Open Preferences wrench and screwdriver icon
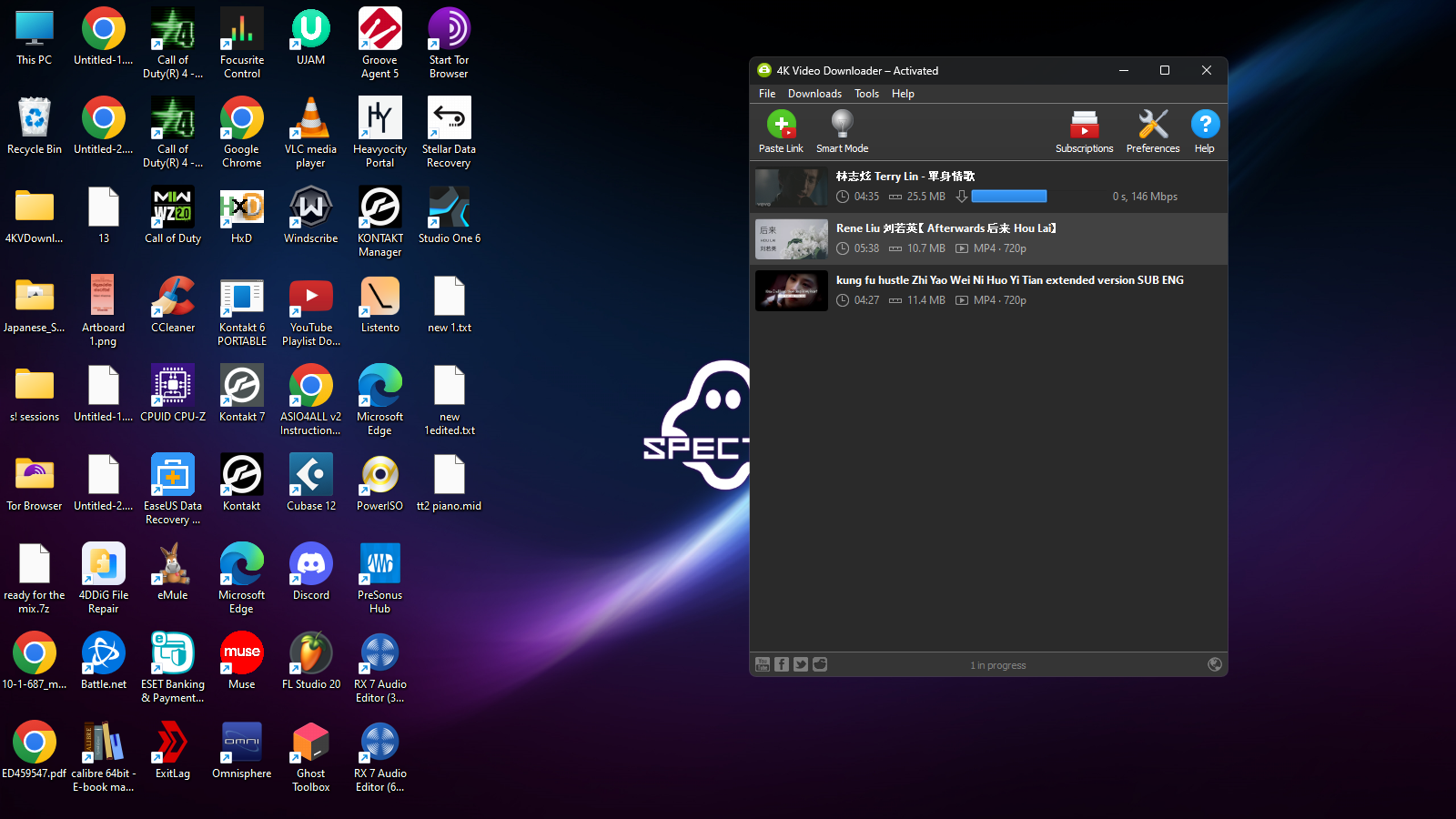The height and width of the screenshot is (819, 1456). point(1153,132)
